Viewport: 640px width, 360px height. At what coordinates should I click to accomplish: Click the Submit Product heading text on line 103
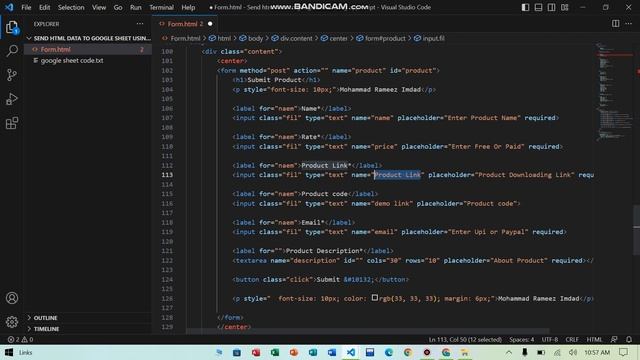(x=274, y=80)
